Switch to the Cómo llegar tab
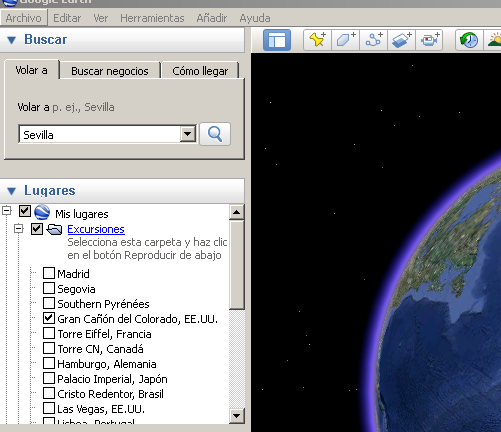 point(200,71)
